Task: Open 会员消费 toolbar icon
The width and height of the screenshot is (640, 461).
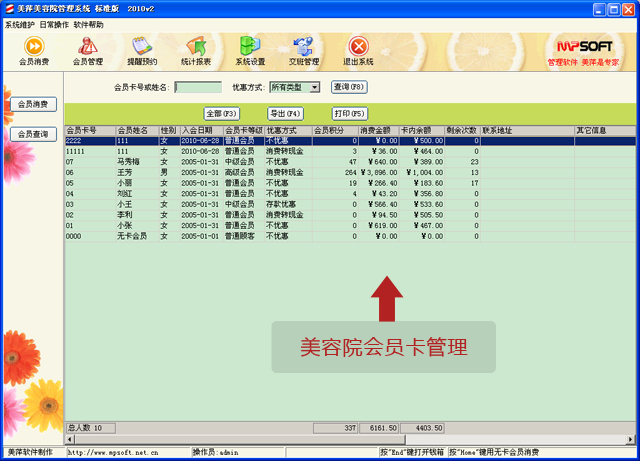Action: [x=34, y=49]
